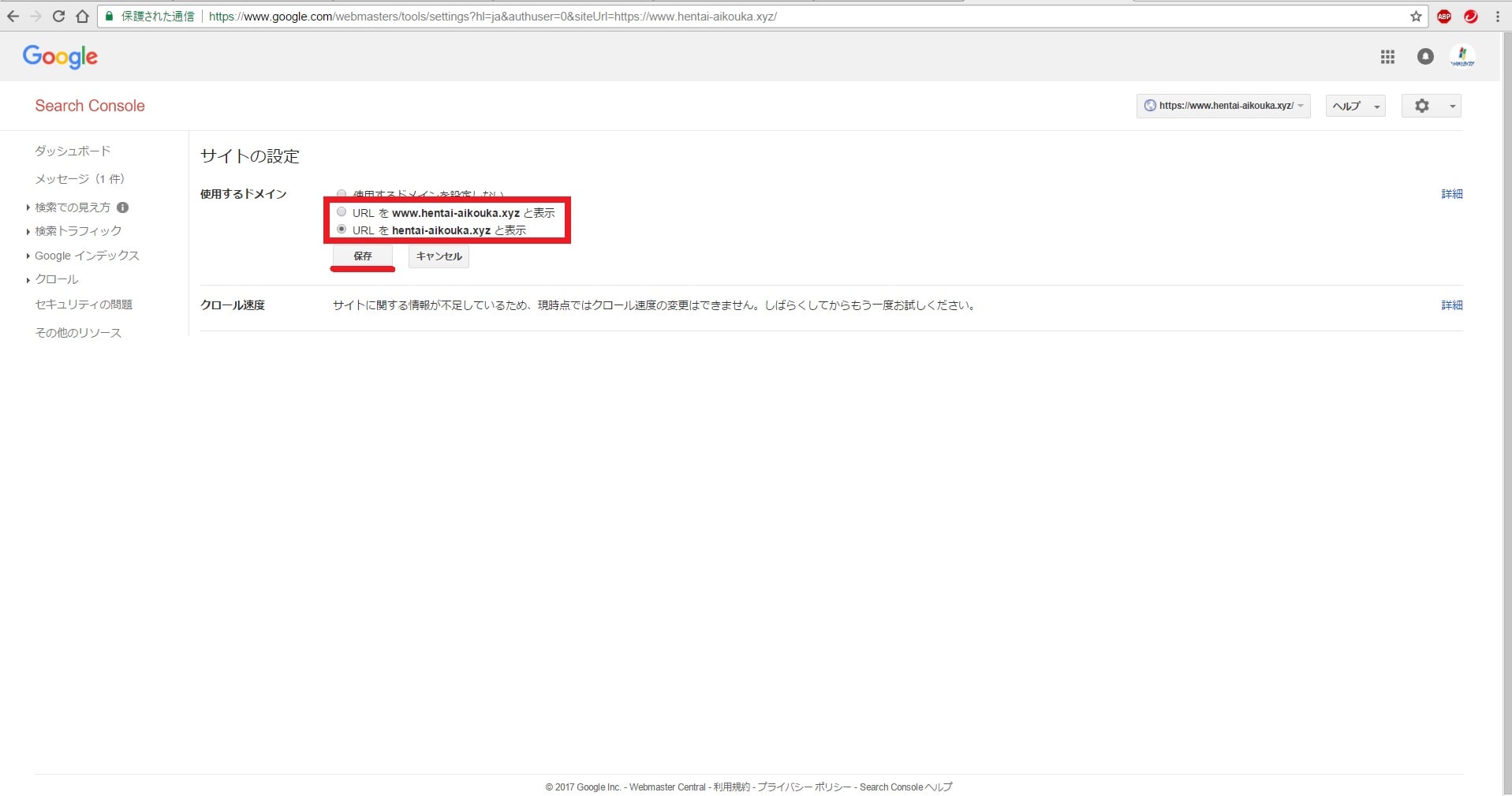This screenshot has height=796, width=1512.
Task: Open Webmaster Central footer link
Action: click(x=667, y=787)
